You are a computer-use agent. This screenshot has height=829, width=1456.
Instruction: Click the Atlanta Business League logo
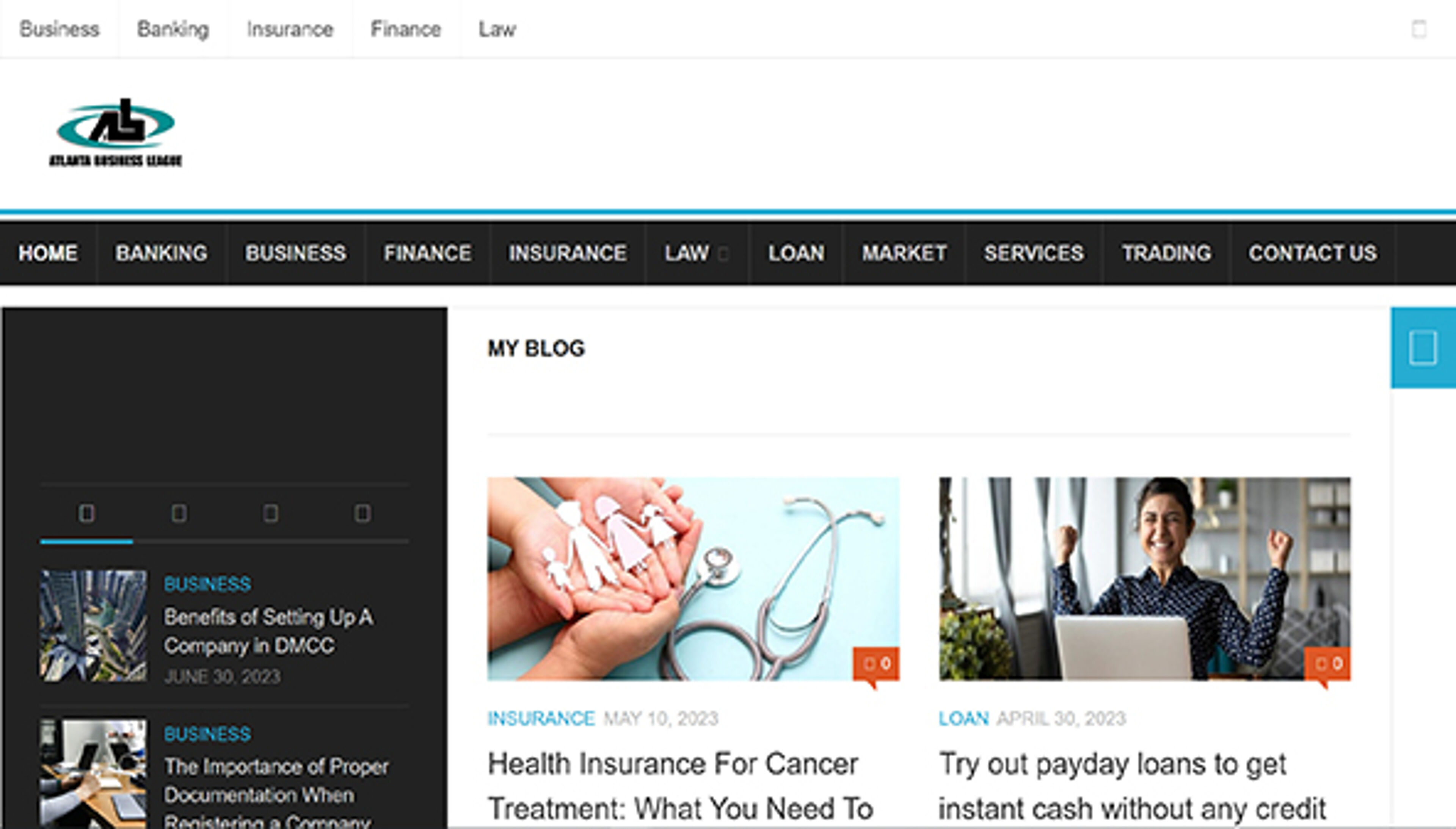116,132
